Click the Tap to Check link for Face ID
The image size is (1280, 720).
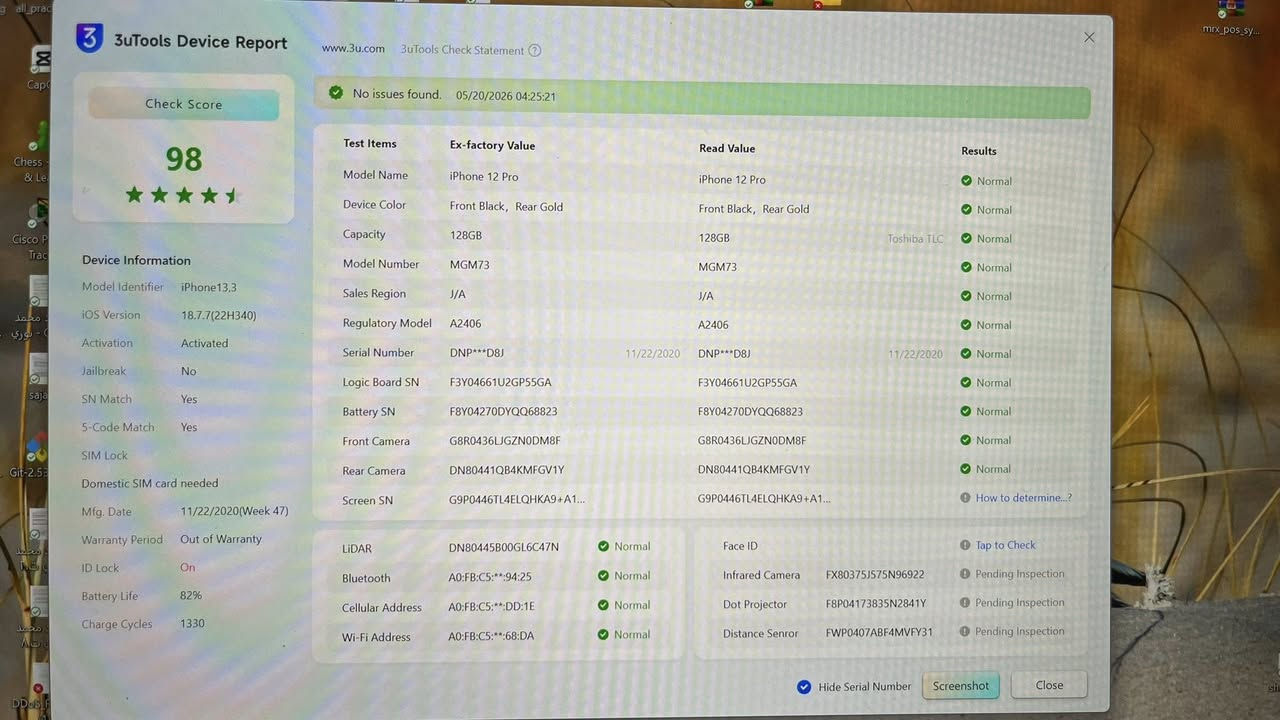[x=1006, y=545]
